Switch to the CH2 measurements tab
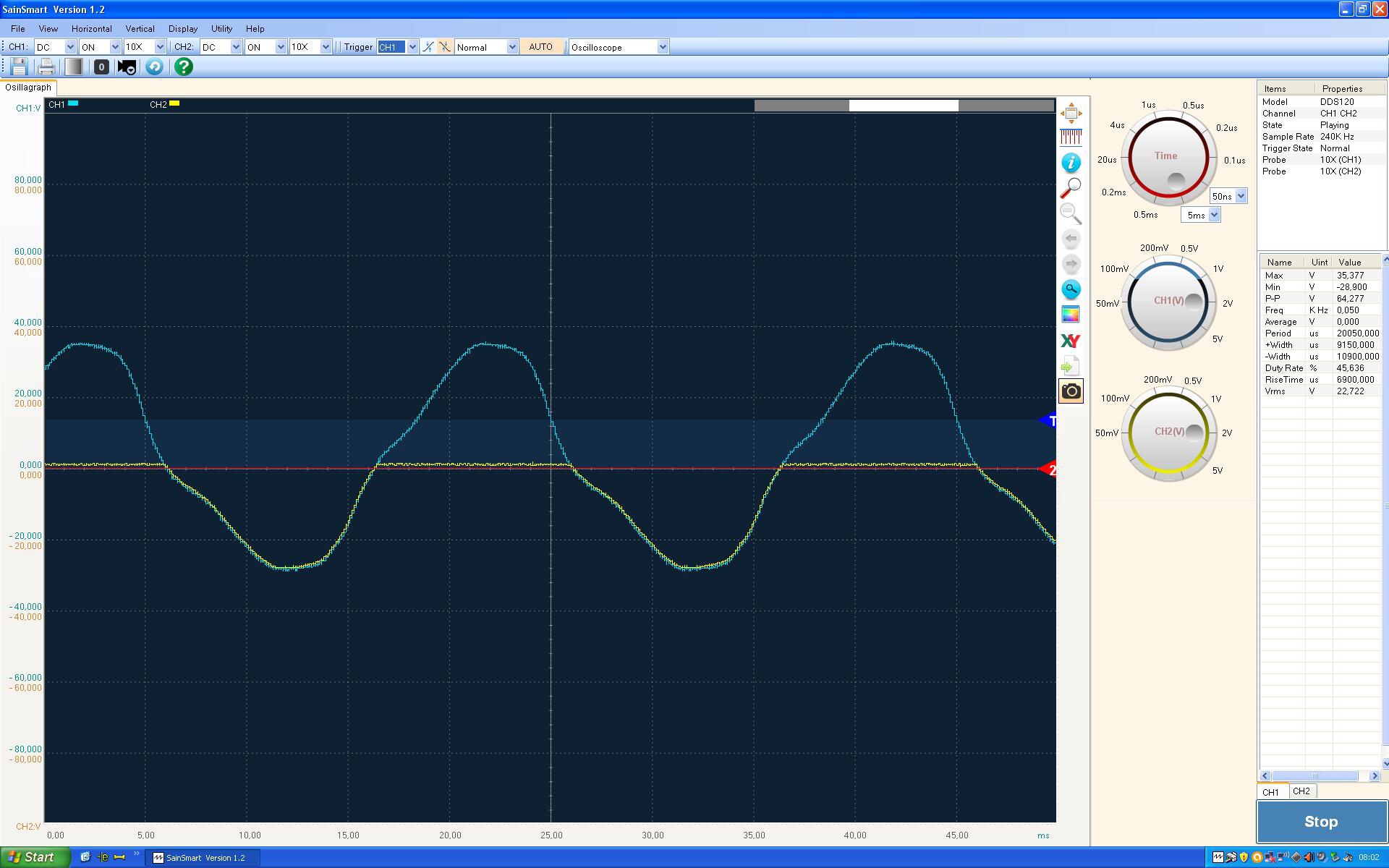This screenshot has width=1389, height=868. tap(1301, 791)
